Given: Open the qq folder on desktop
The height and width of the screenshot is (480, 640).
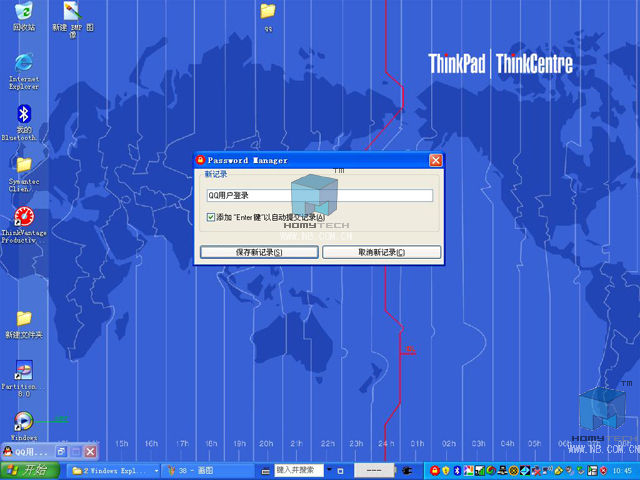Looking at the screenshot, I should (268, 12).
